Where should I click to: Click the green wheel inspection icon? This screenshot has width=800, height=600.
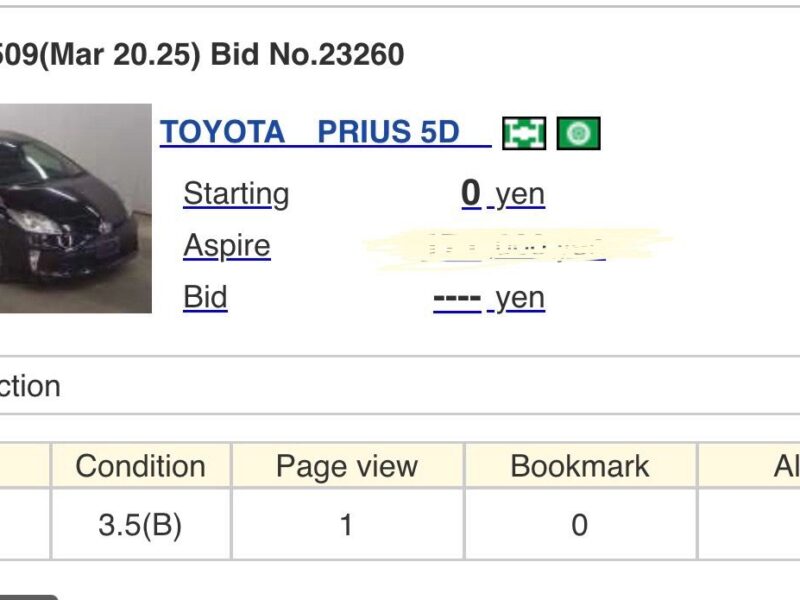coord(580,131)
